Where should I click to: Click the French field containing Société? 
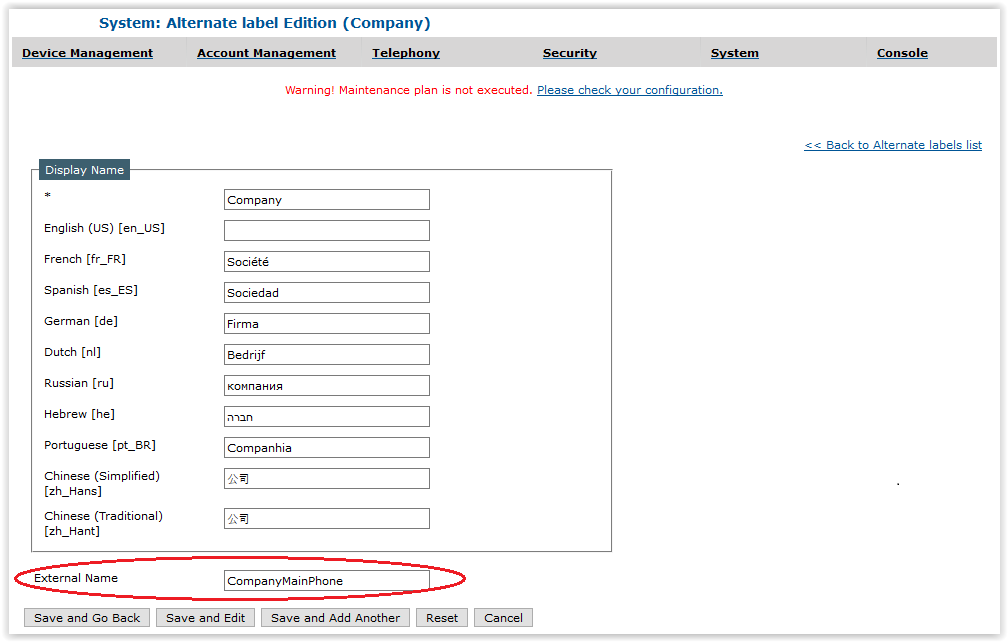(327, 262)
